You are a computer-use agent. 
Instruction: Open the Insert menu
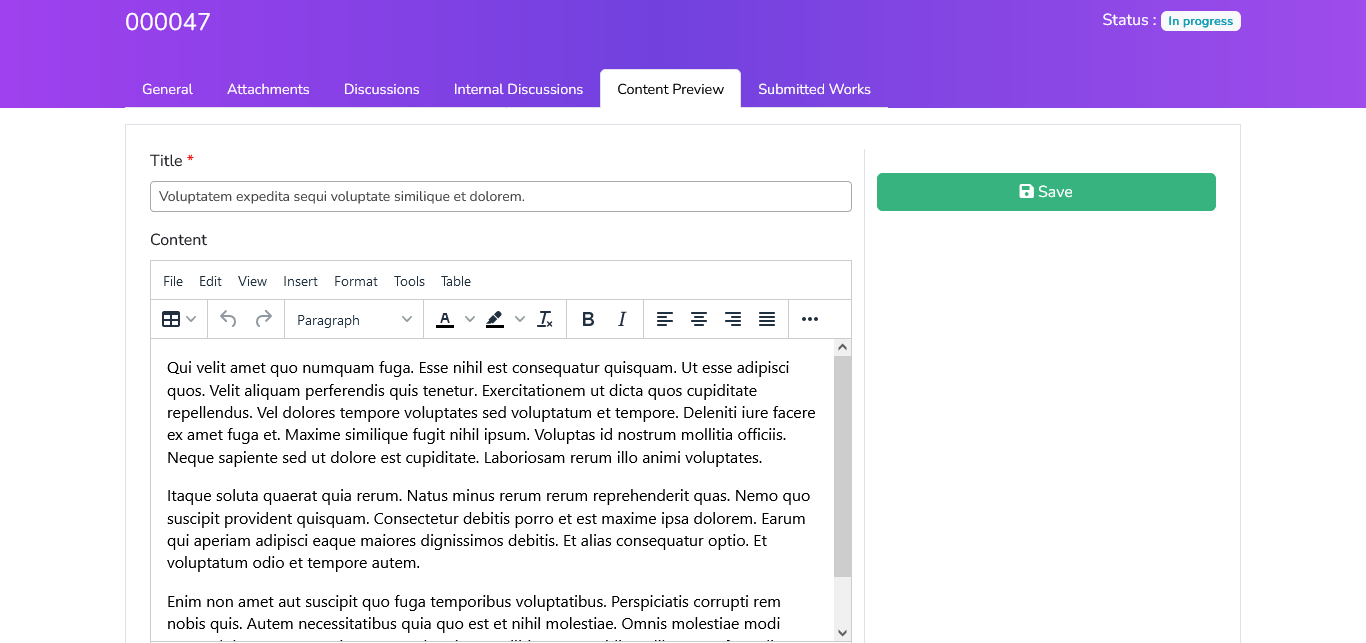(x=300, y=281)
